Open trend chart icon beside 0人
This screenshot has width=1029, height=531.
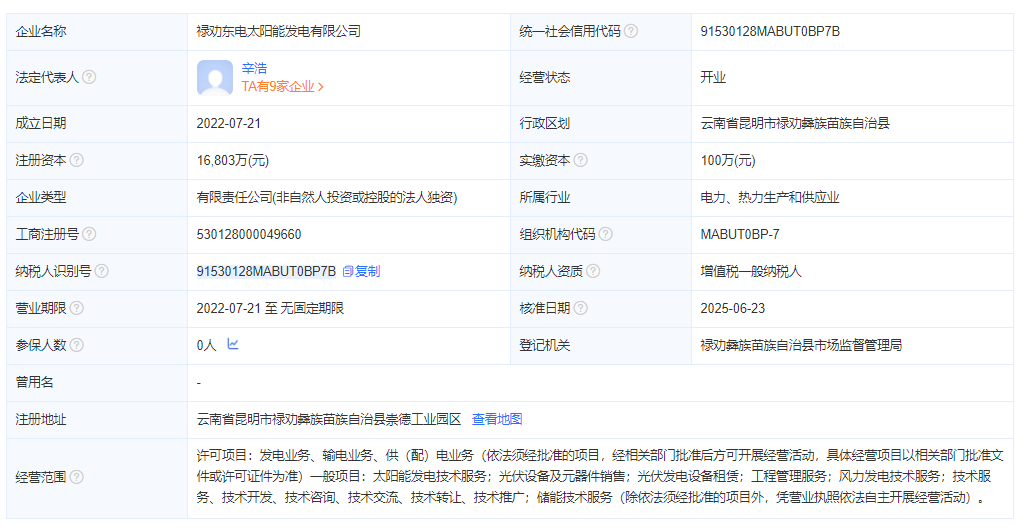233,344
